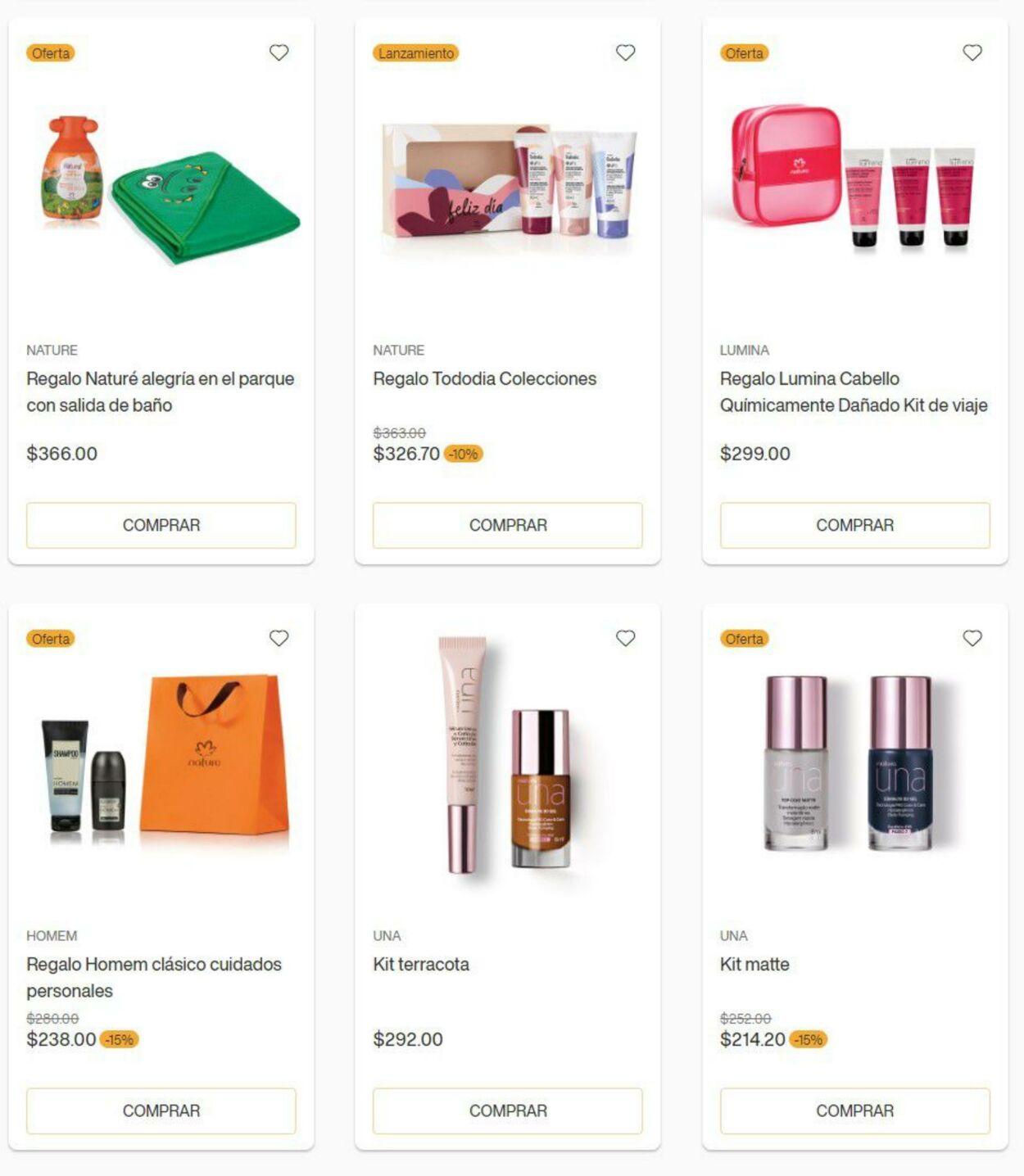Buy the Kit matte nail set
Image resolution: width=1024 pixels, height=1176 pixels.
(x=854, y=1110)
